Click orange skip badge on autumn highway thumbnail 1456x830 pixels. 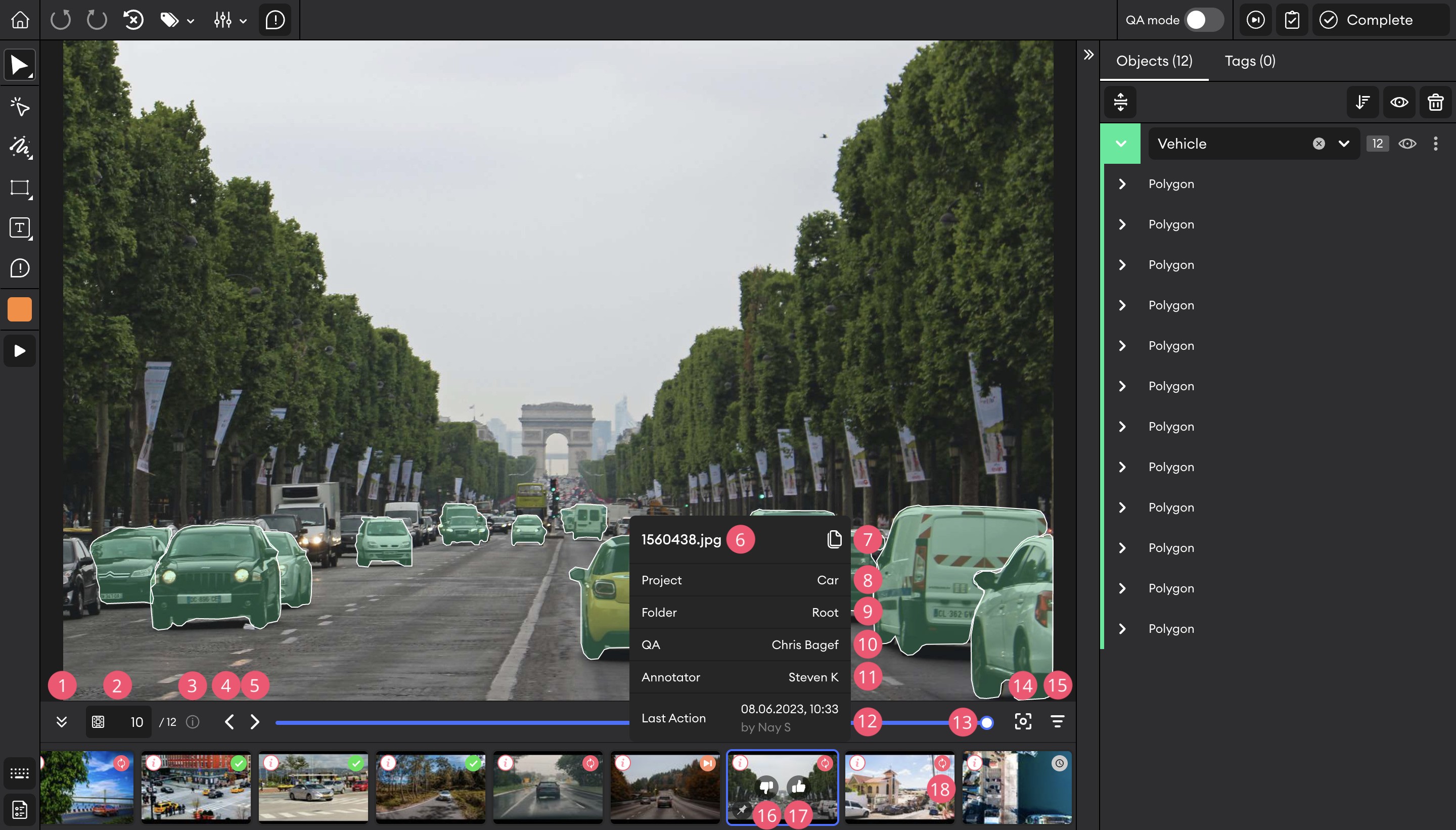point(707,763)
